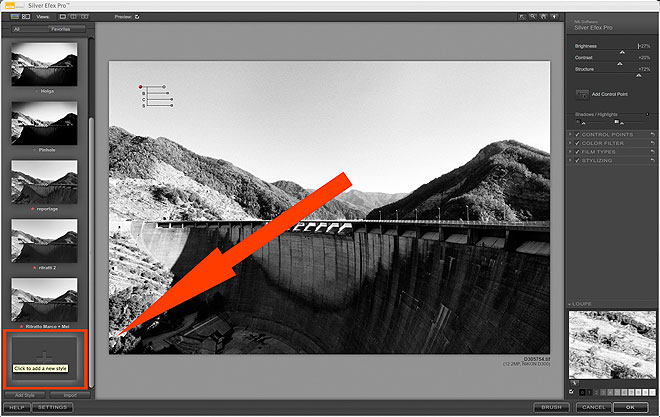Select the arrow pointer tool

pyautogui.click(x=522, y=17)
